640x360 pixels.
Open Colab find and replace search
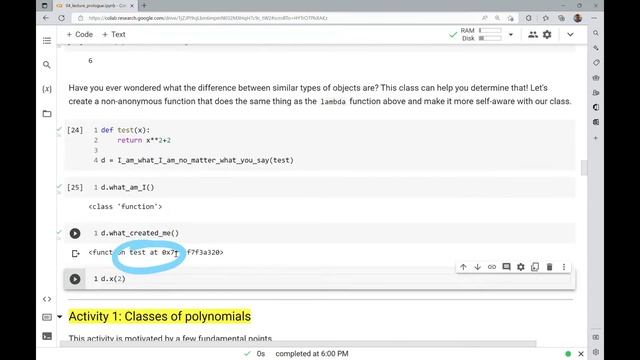(47, 64)
